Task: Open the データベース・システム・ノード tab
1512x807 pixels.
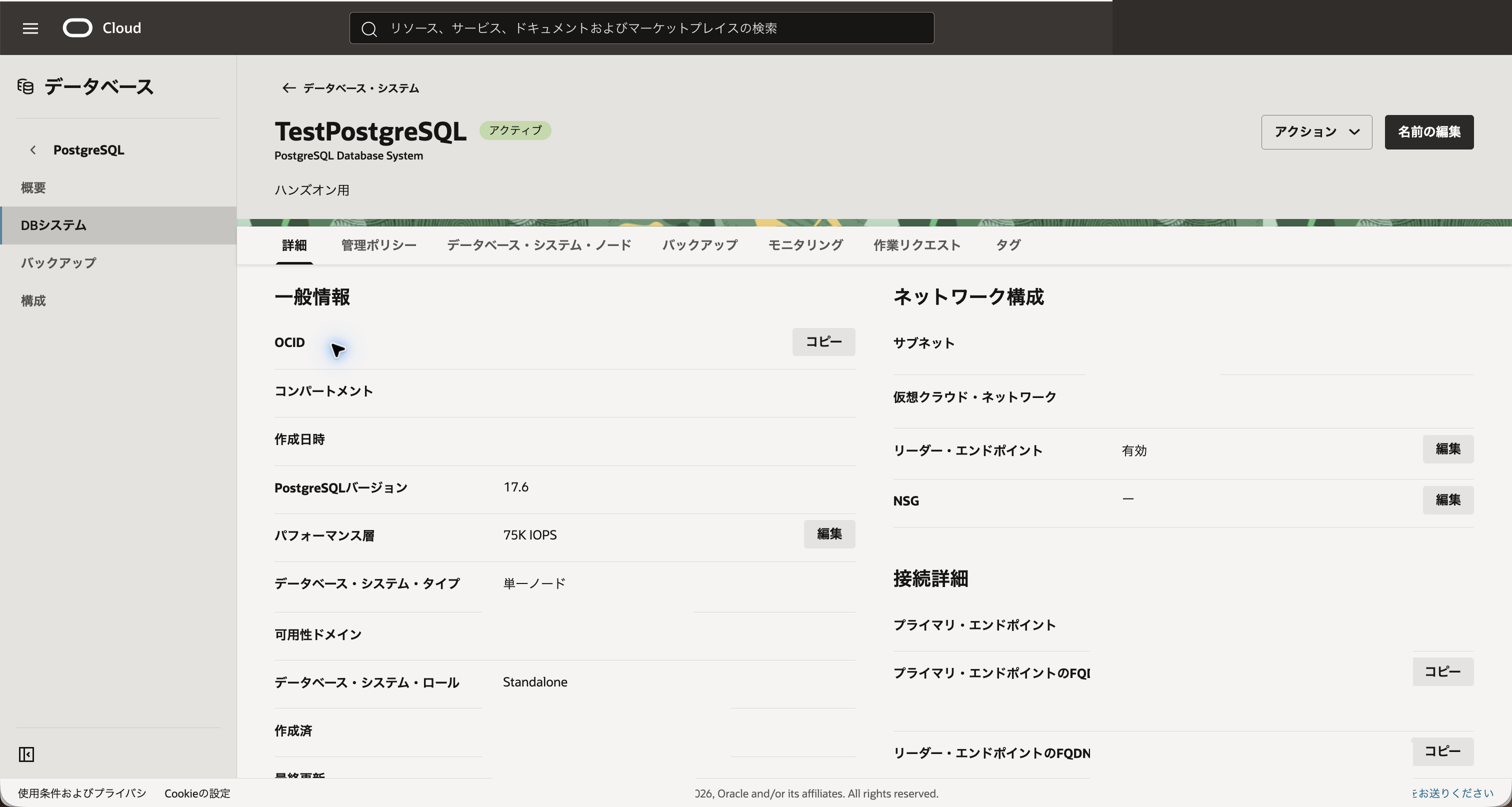Action: click(x=539, y=245)
